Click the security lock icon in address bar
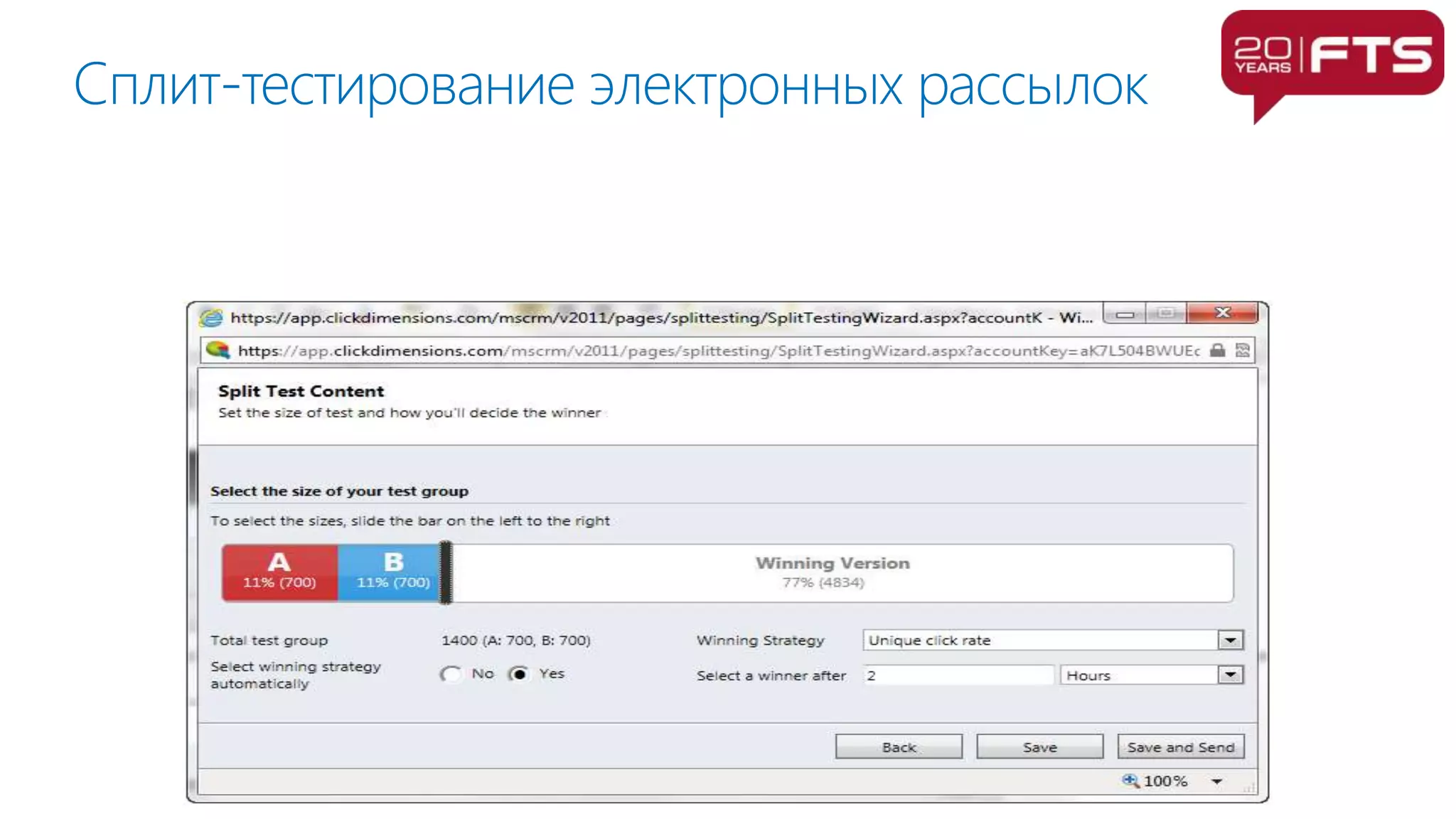Image resolution: width=1456 pixels, height=819 pixels. click(1218, 350)
